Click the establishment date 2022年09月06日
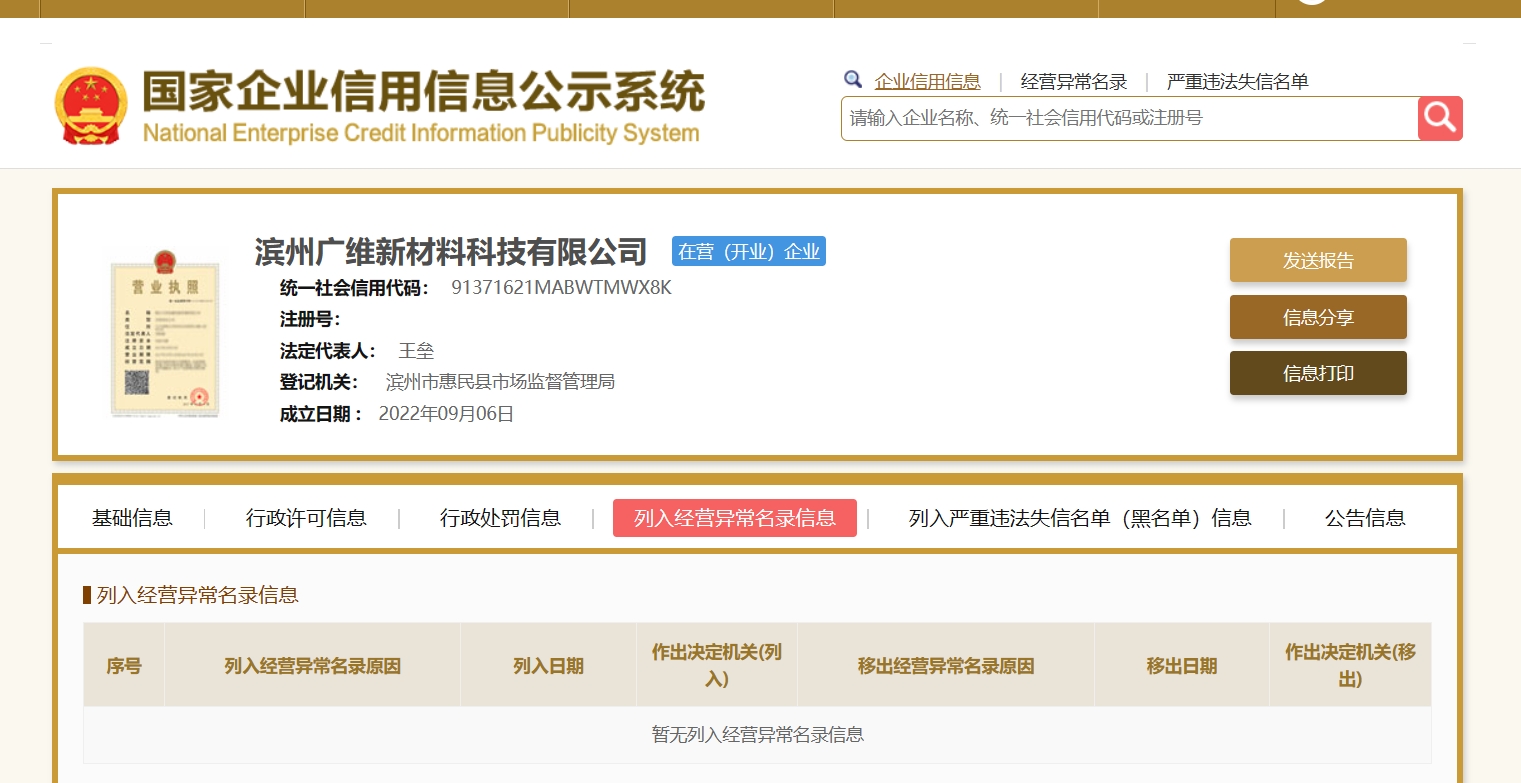This screenshot has width=1521, height=783. (446, 414)
